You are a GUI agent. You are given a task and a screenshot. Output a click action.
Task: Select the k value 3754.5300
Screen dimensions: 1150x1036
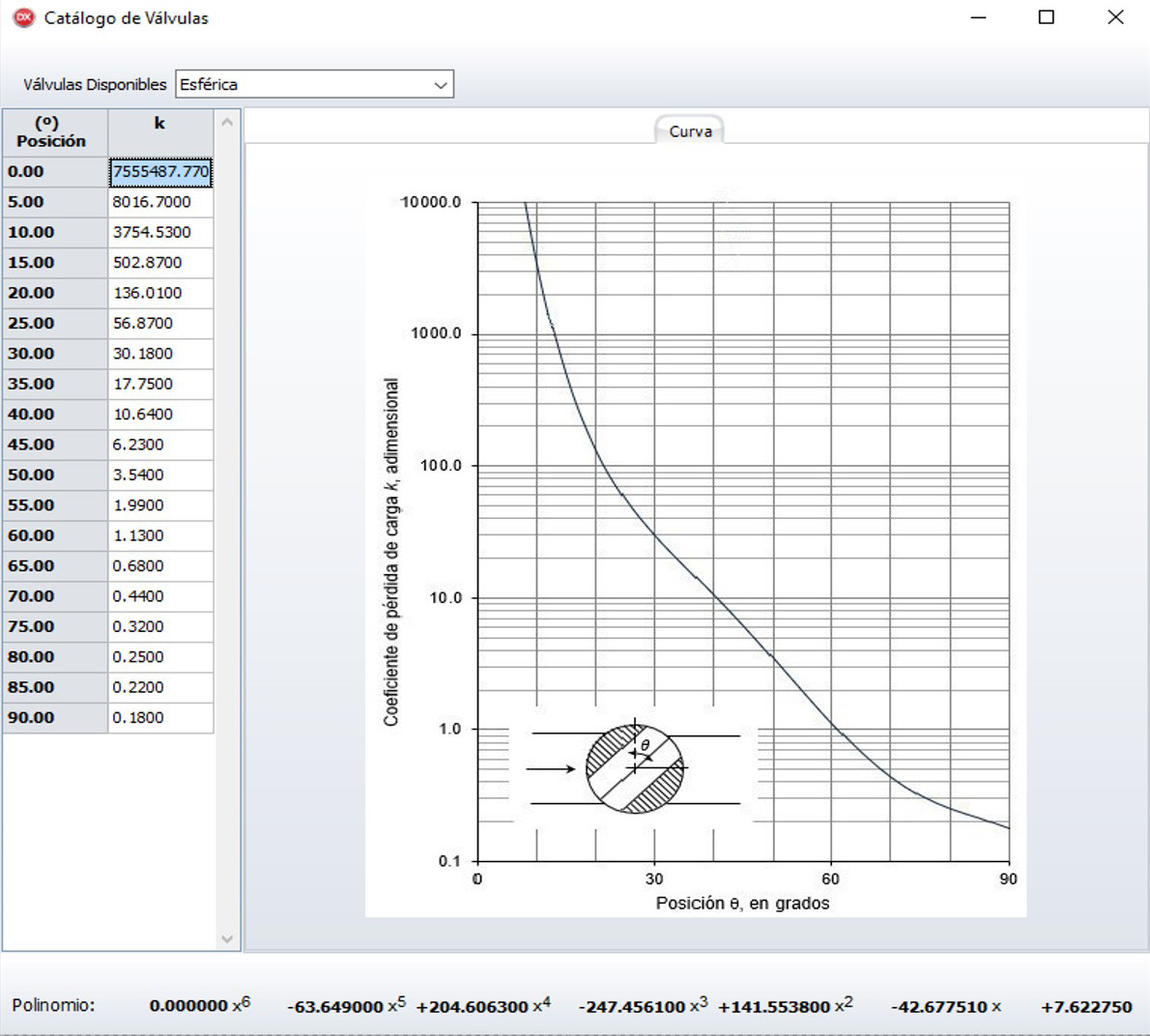click(160, 232)
